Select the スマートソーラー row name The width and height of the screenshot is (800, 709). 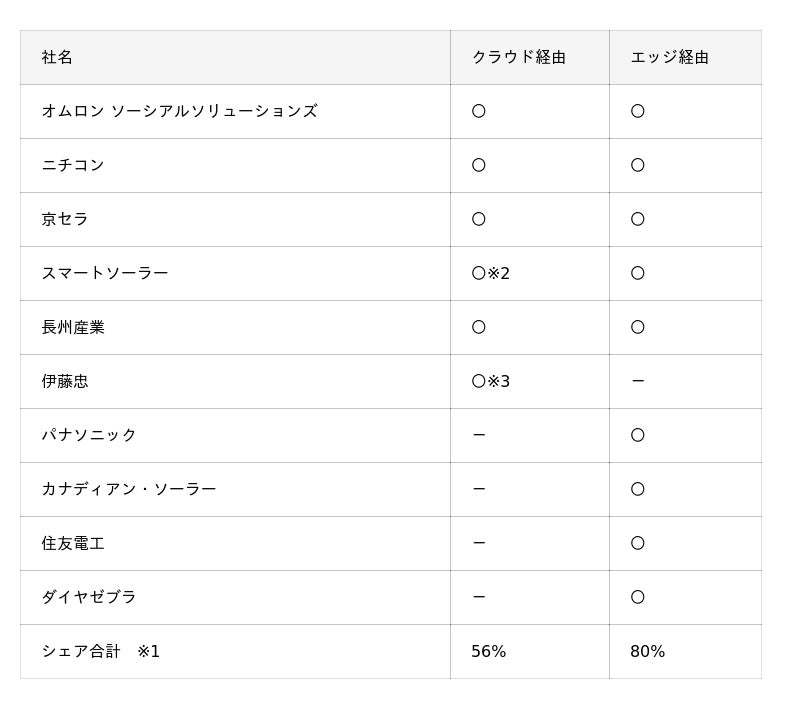[104, 274]
